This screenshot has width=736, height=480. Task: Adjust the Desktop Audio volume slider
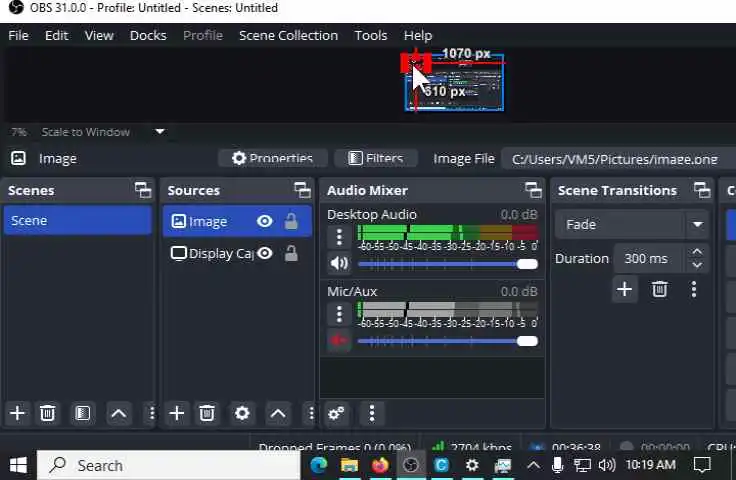pyautogui.click(x=447, y=264)
